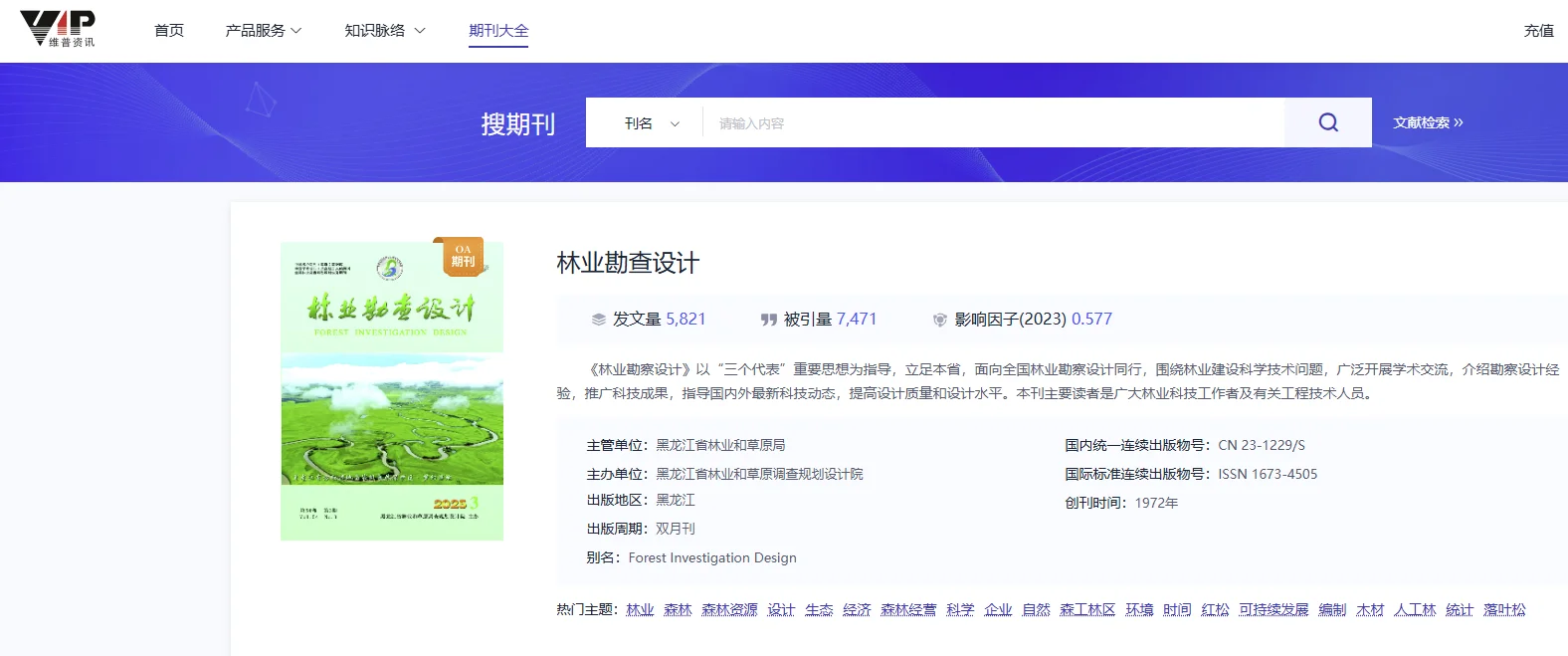Click the 被引量 quote icon

pos(769,320)
